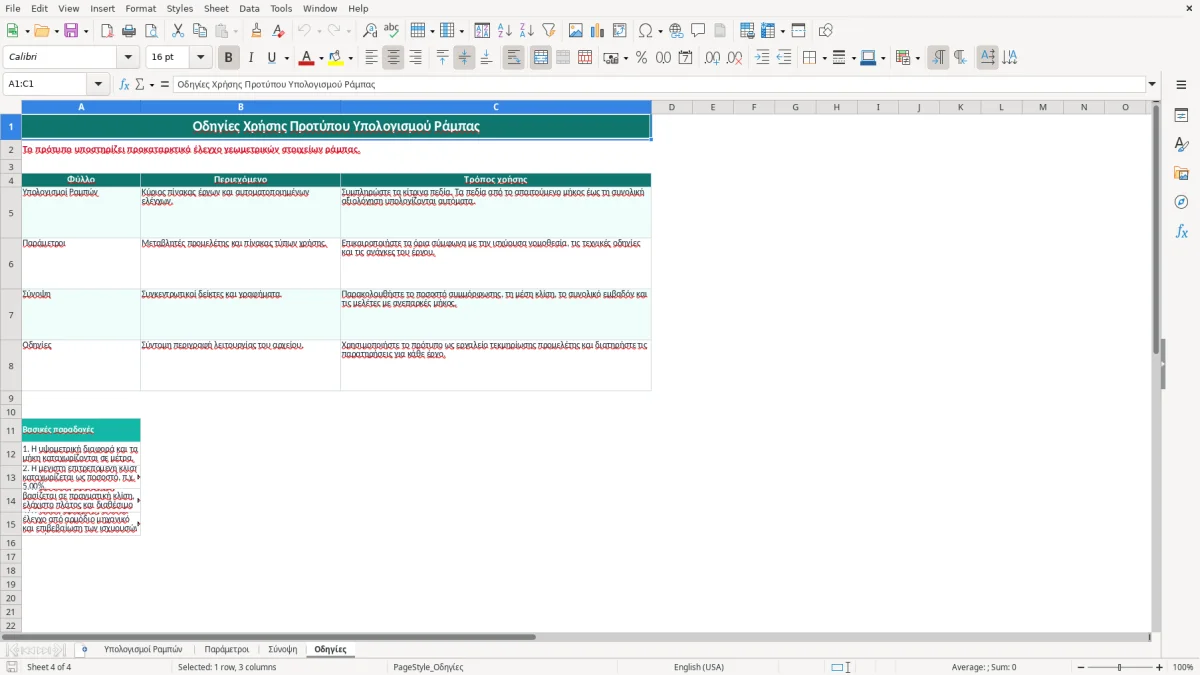Open the Font Name dropdown list
The width and height of the screenshot is (1200, 675).
pos(128,58)
